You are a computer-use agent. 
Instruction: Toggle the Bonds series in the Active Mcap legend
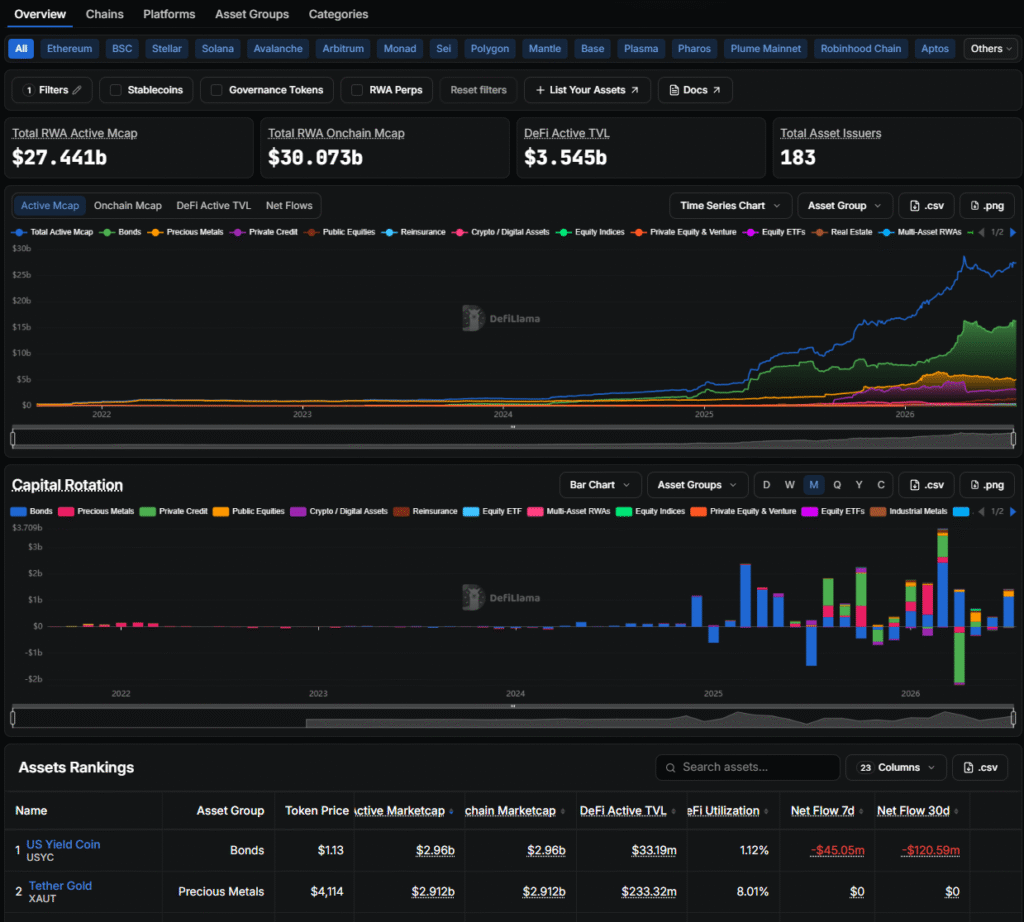tap(121, 232)
